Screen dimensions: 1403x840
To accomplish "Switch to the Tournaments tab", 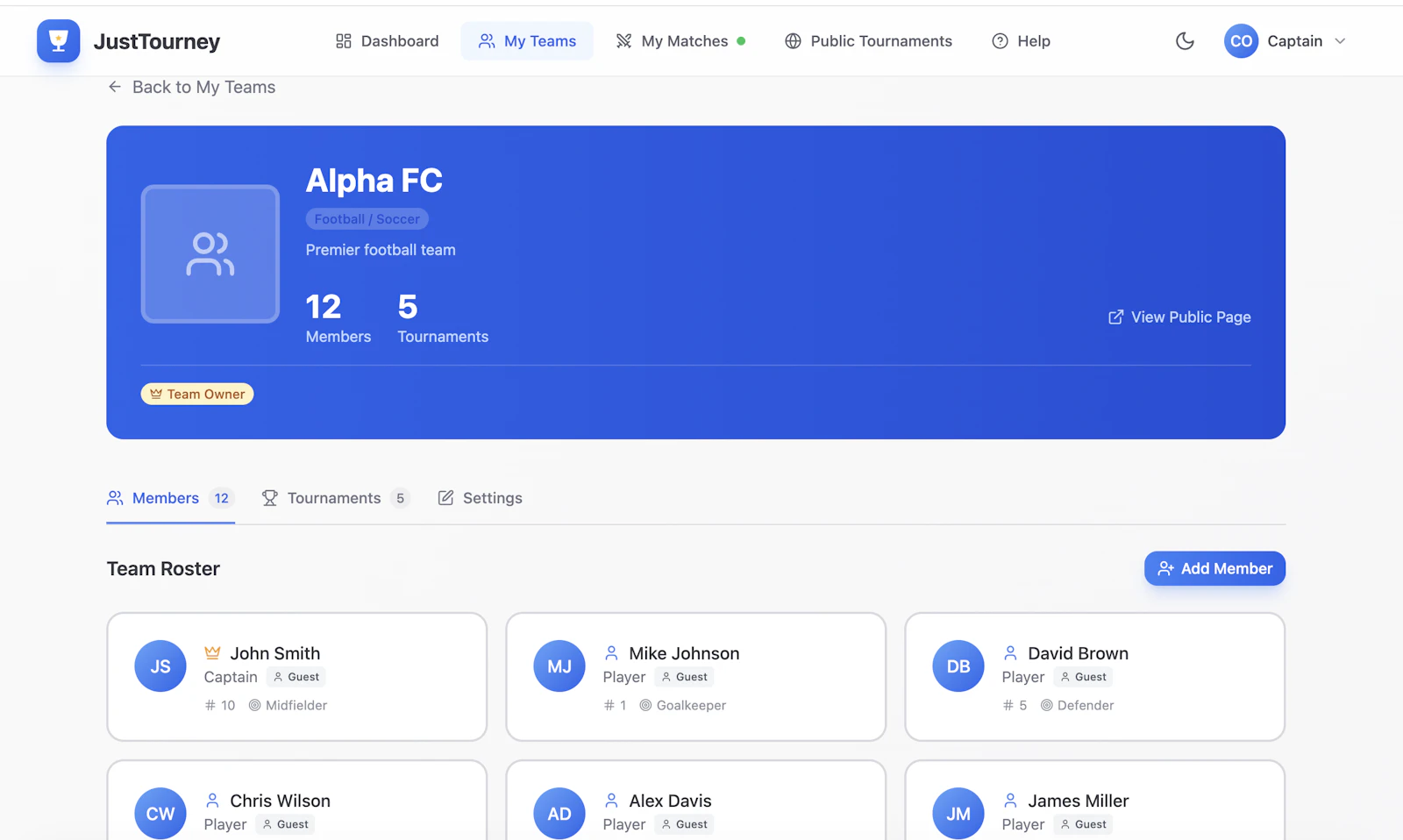I will click(335, 498).
